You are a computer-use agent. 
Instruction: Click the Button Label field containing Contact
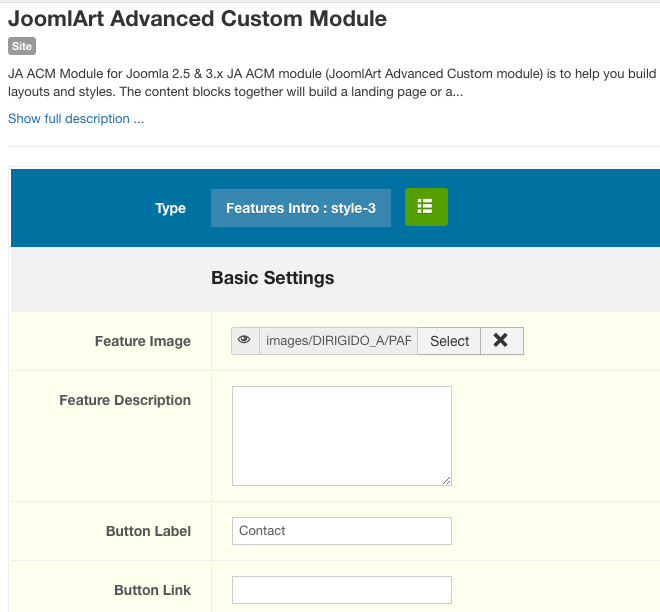pyautogui.click(x=341, y=531)
